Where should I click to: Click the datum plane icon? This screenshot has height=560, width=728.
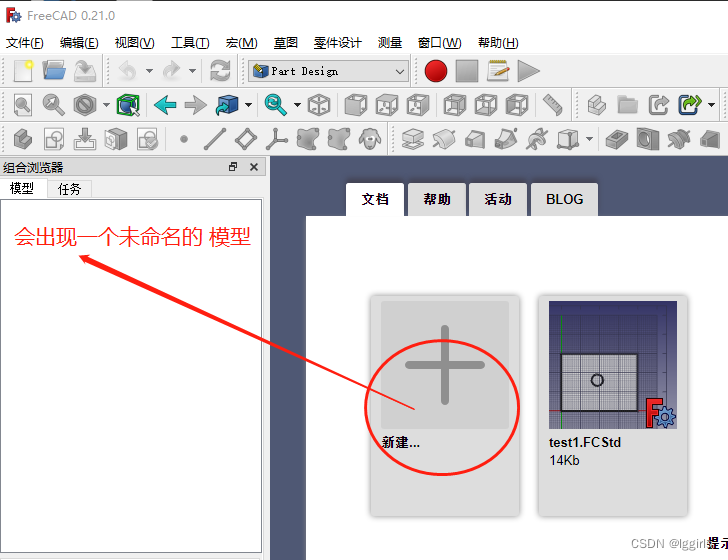tap(246, 139)
